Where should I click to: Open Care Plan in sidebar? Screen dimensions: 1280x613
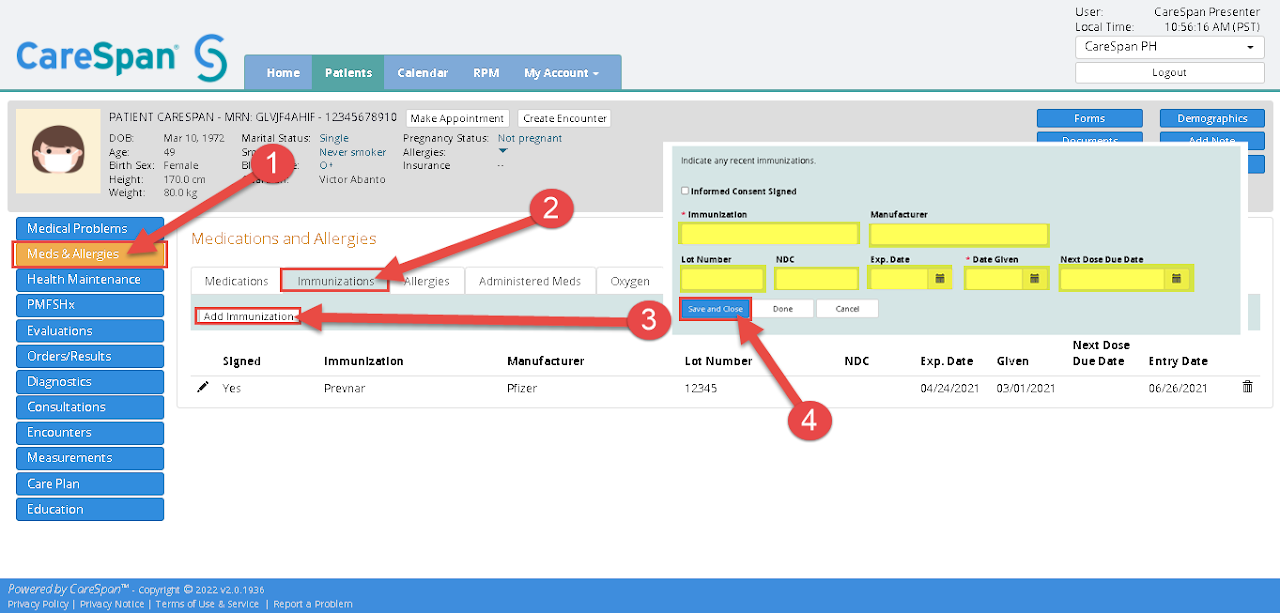click(90, 483)
